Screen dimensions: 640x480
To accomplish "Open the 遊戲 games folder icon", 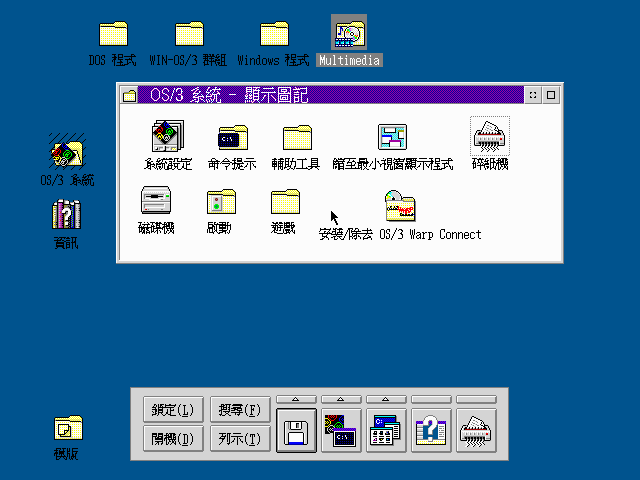I will (285, 202).
